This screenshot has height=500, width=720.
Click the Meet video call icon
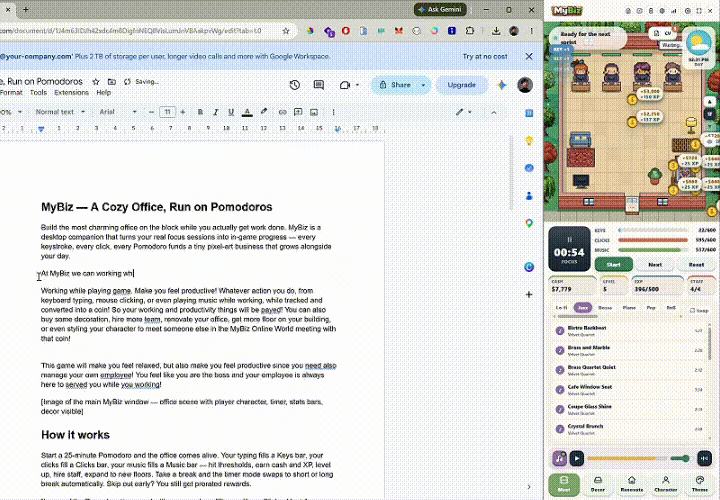click(x=345, y=85)
